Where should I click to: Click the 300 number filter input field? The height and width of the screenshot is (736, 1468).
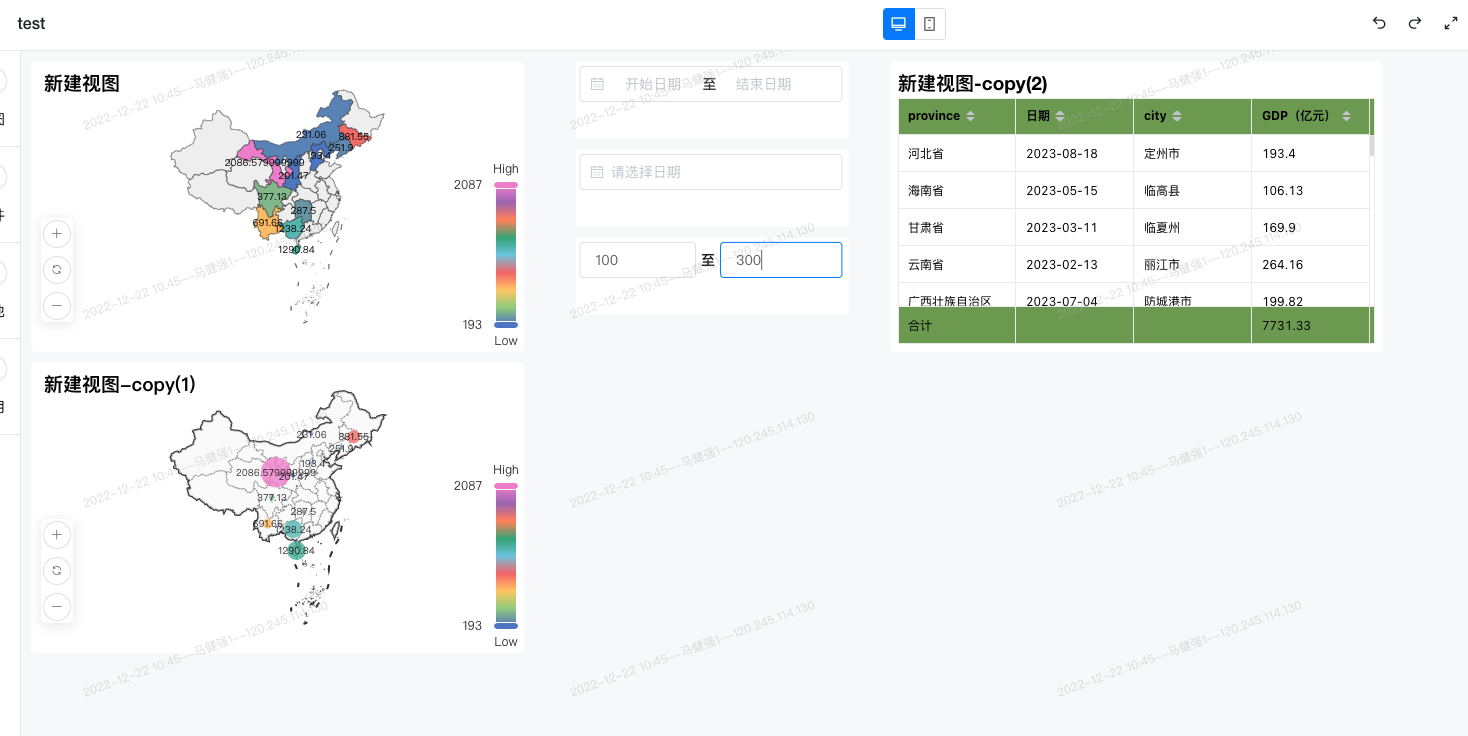tap(781, 259)
